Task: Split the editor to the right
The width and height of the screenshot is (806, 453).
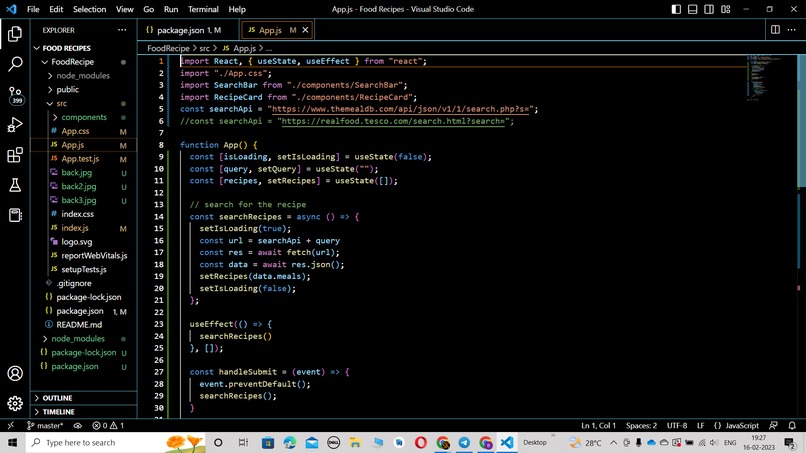Action: point(775,30)
